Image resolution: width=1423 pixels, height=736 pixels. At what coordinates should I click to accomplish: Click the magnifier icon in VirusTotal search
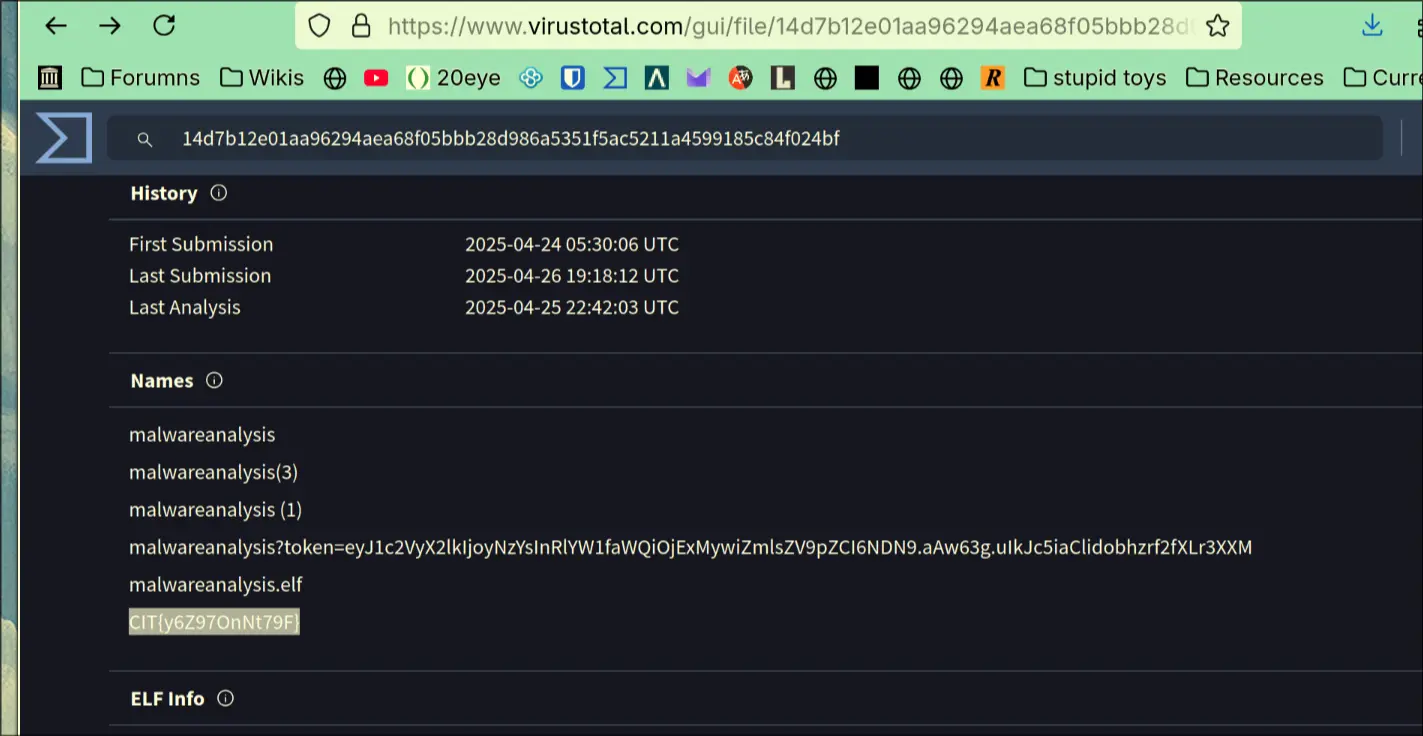(145, 140)
